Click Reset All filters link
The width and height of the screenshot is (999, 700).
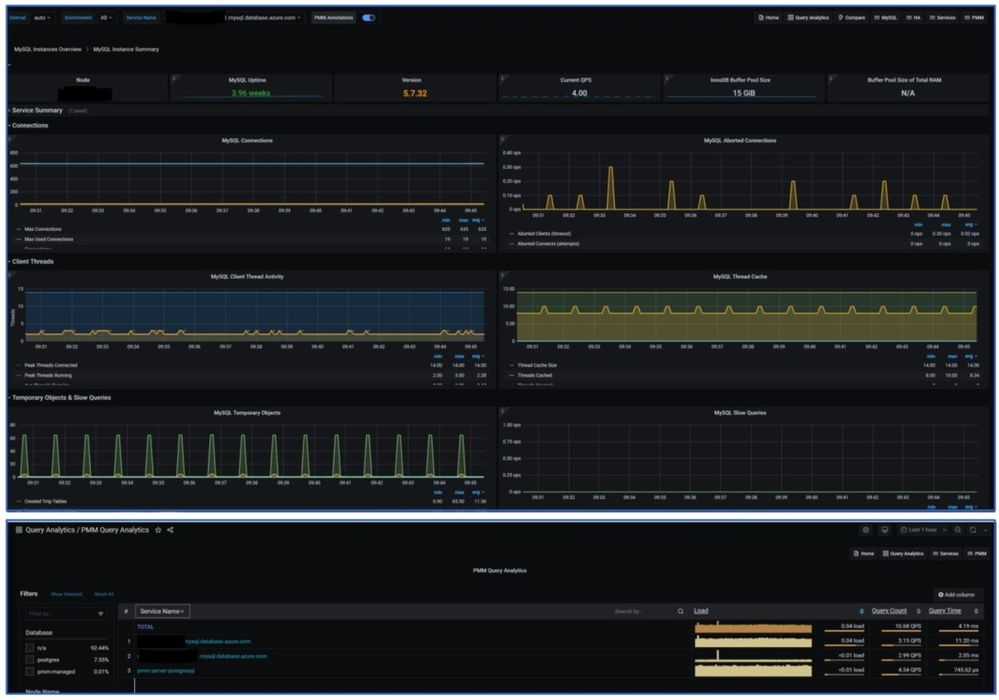104,594
